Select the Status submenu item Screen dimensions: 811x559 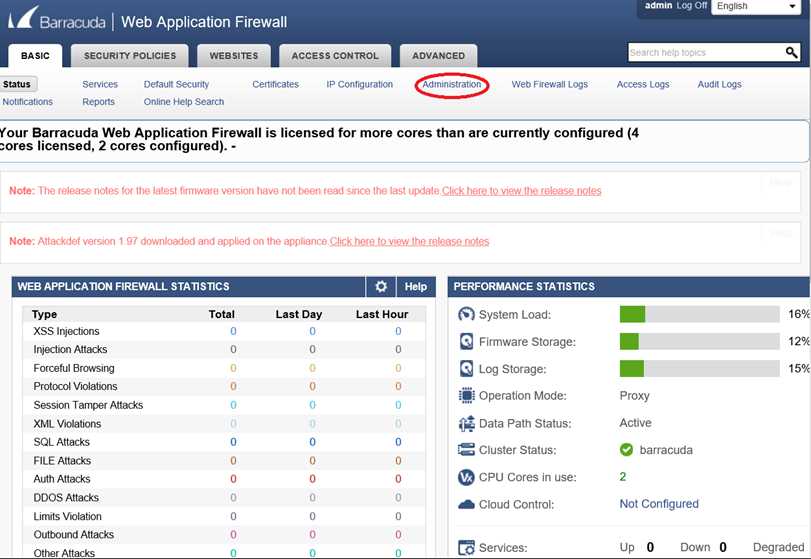pyautogui.click(x=17, y=84)
